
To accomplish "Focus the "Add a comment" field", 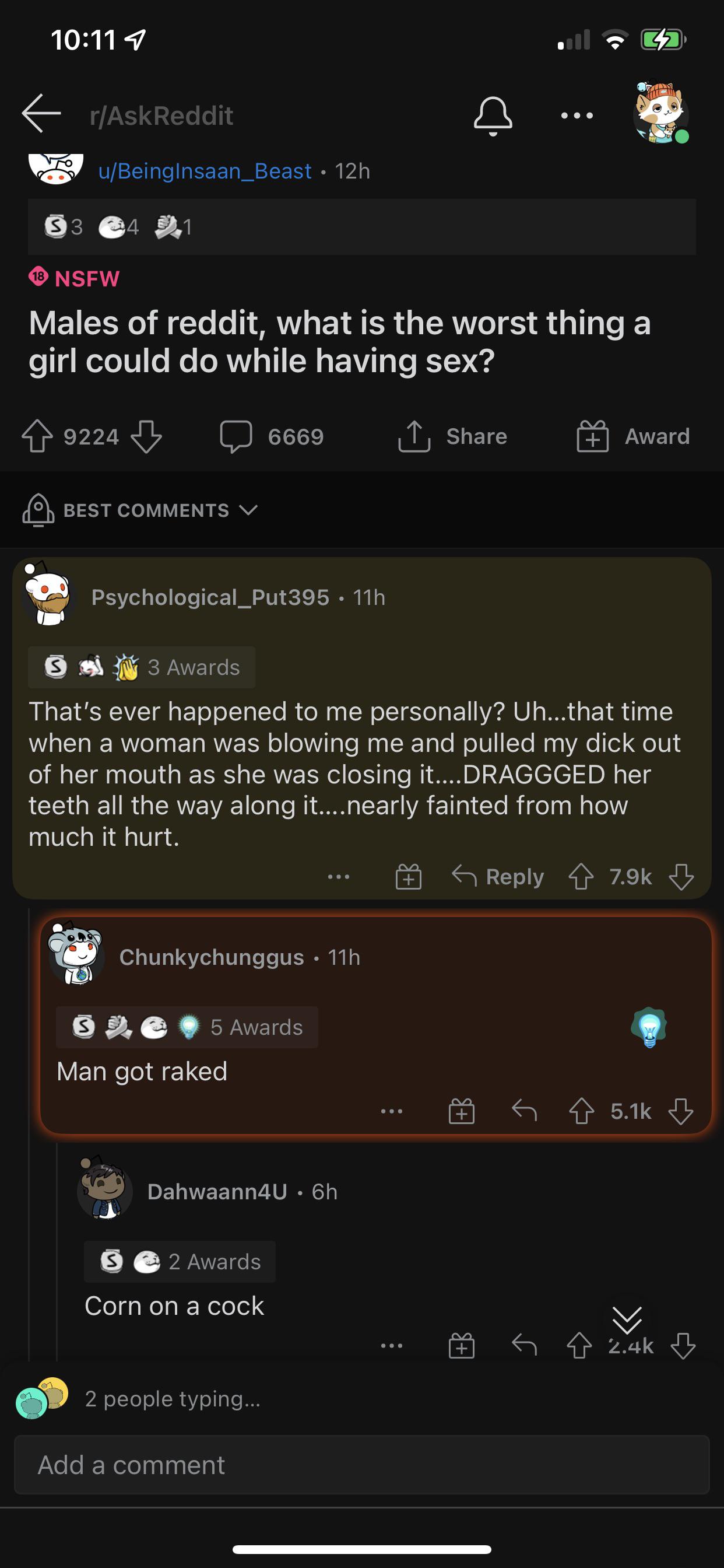I will coord(361,1465).
